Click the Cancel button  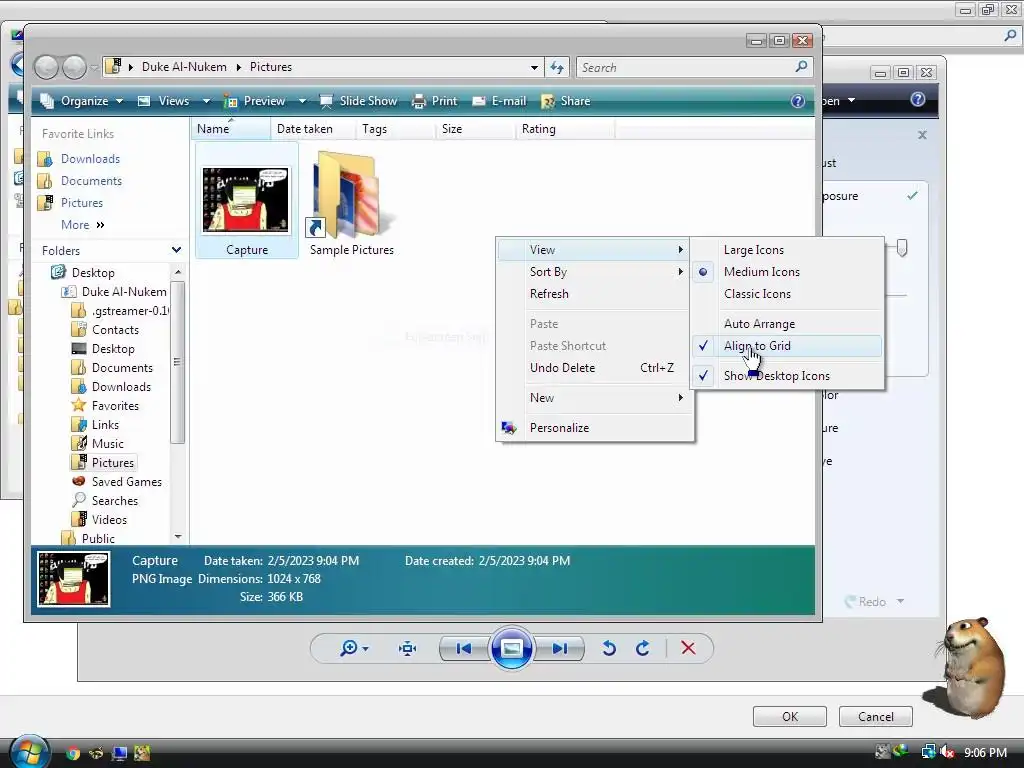875,716
